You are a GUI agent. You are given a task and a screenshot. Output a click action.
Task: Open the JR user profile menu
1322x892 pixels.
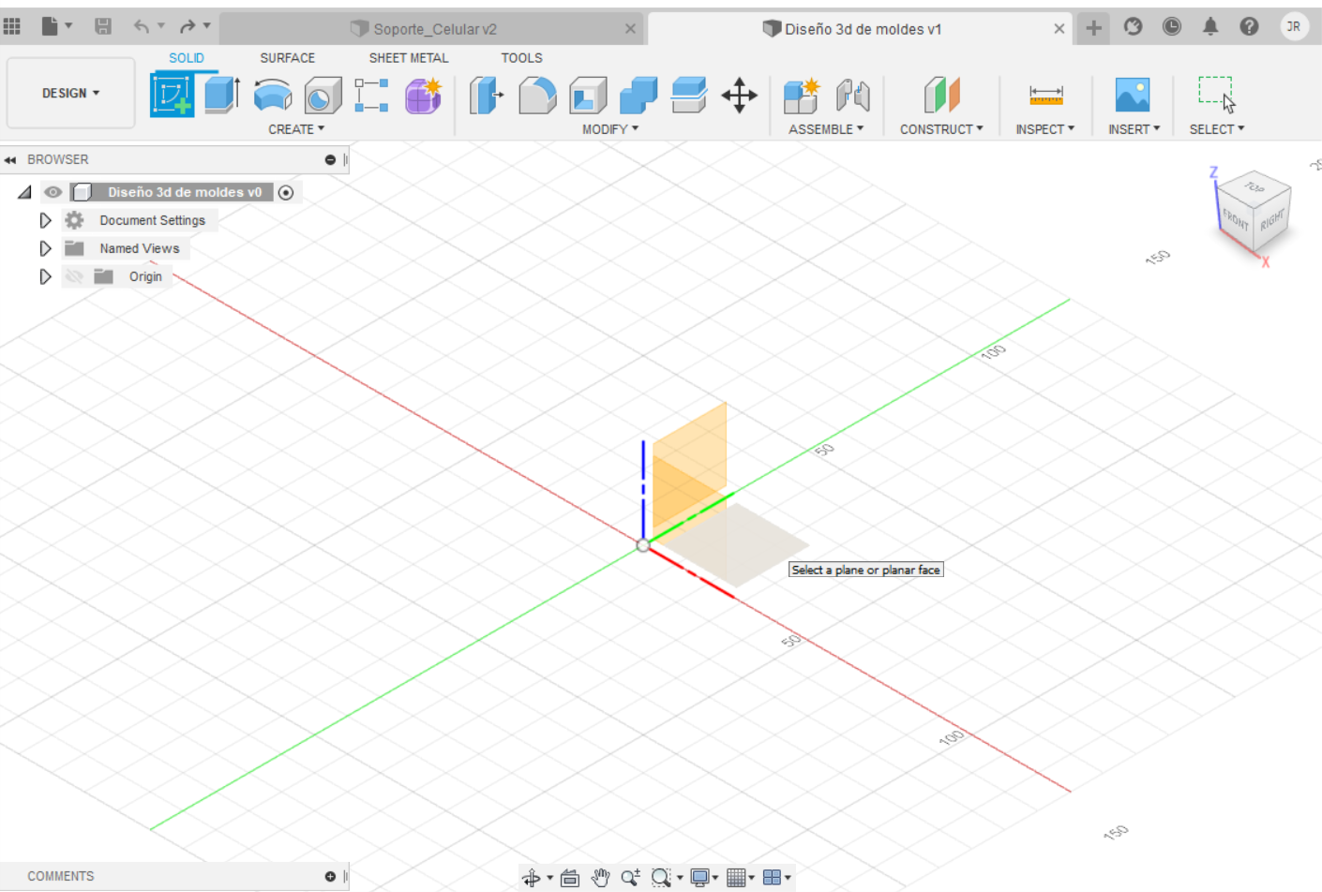1294,27
